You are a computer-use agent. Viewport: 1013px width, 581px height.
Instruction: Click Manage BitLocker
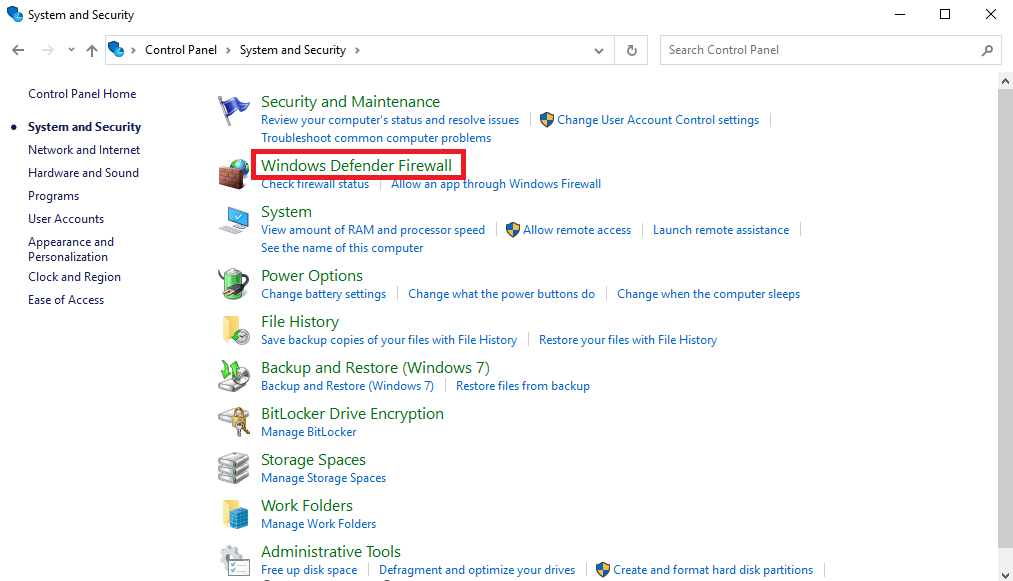tap(309, 431)
